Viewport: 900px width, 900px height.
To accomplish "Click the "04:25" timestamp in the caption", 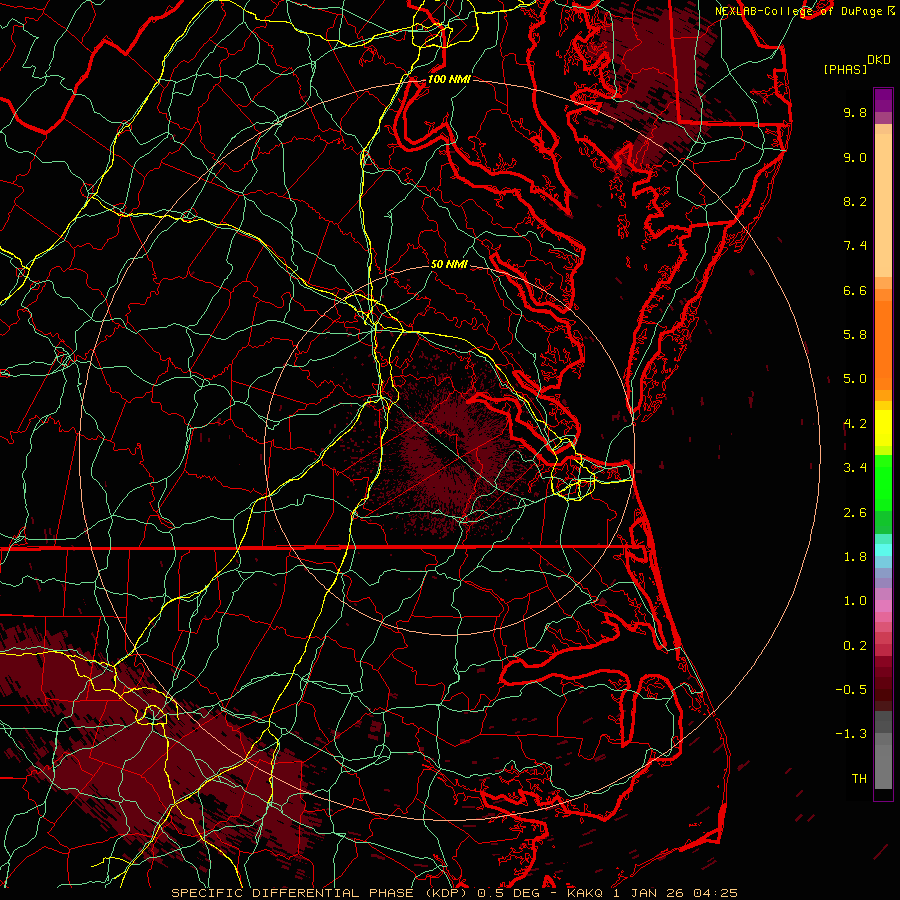I will click(715, 893).
